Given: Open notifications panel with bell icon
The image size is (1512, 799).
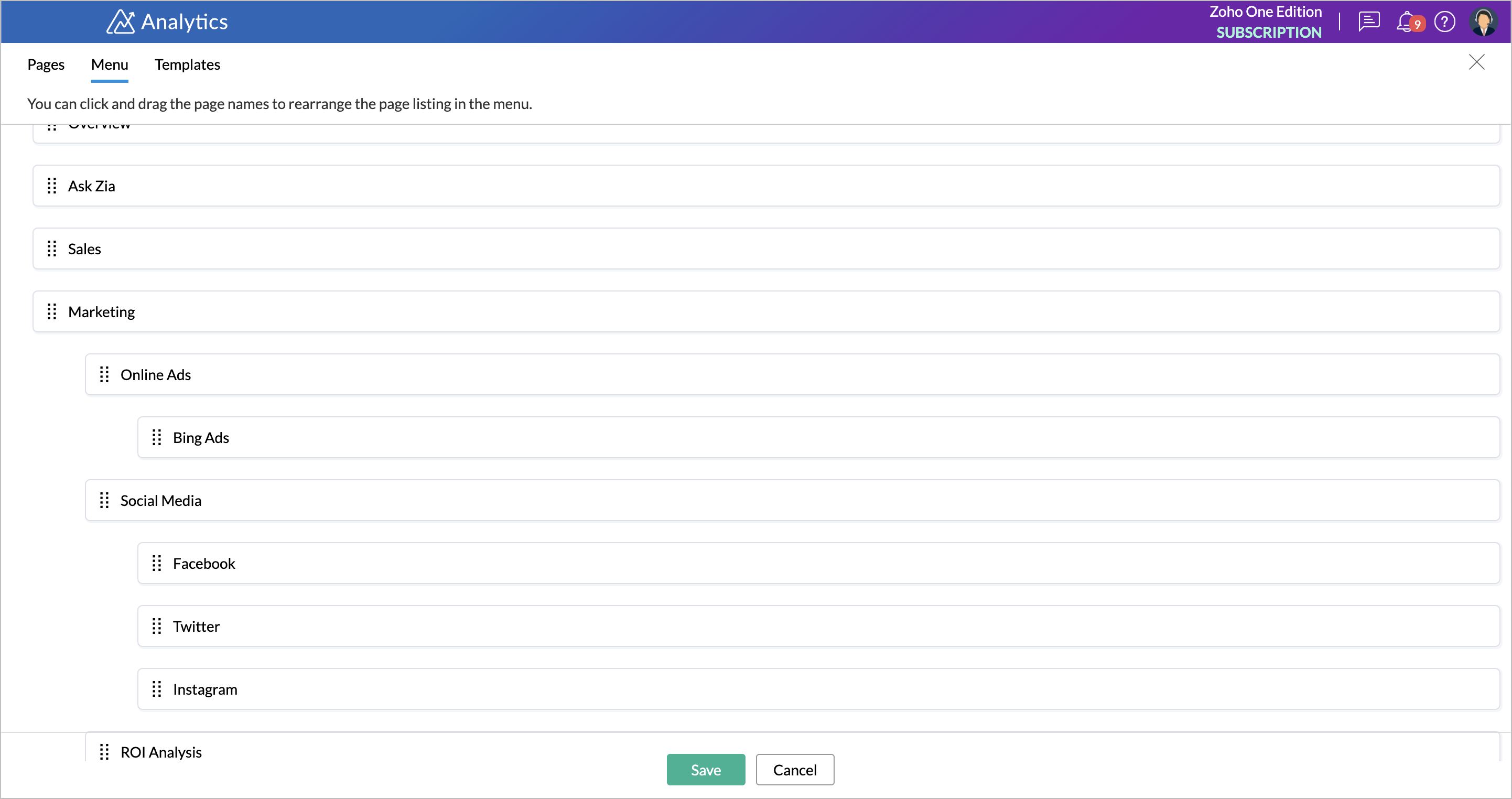Looking at the screenshot, I should click(1407, 21).
